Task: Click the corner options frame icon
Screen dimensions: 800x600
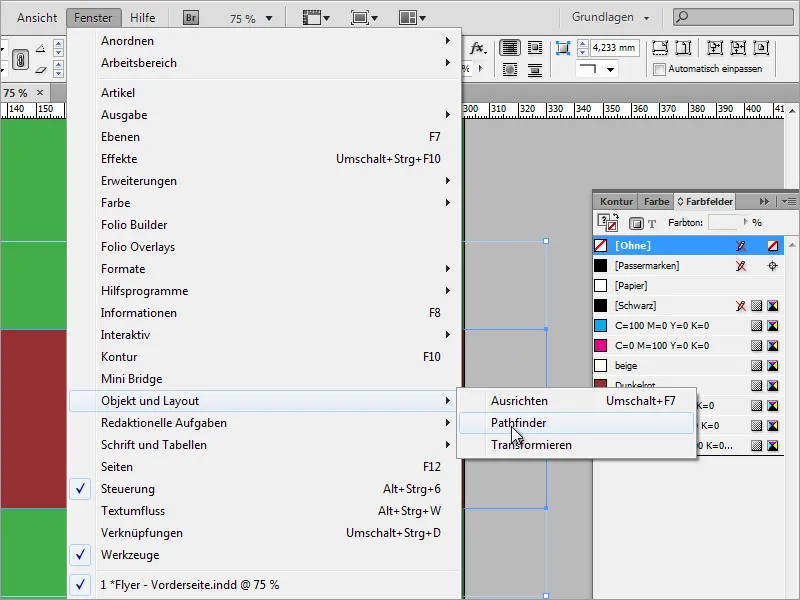Action: 563,48
